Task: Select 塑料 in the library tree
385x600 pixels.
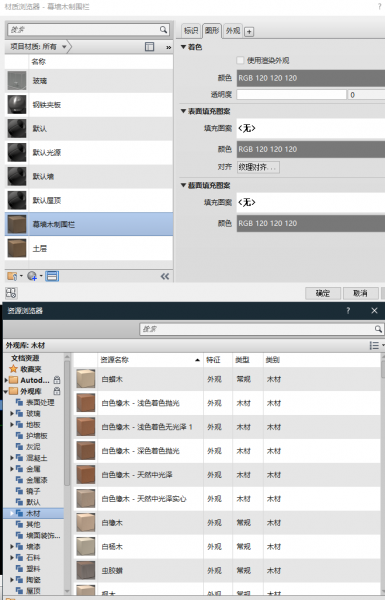Action: (x=33, y=569)
